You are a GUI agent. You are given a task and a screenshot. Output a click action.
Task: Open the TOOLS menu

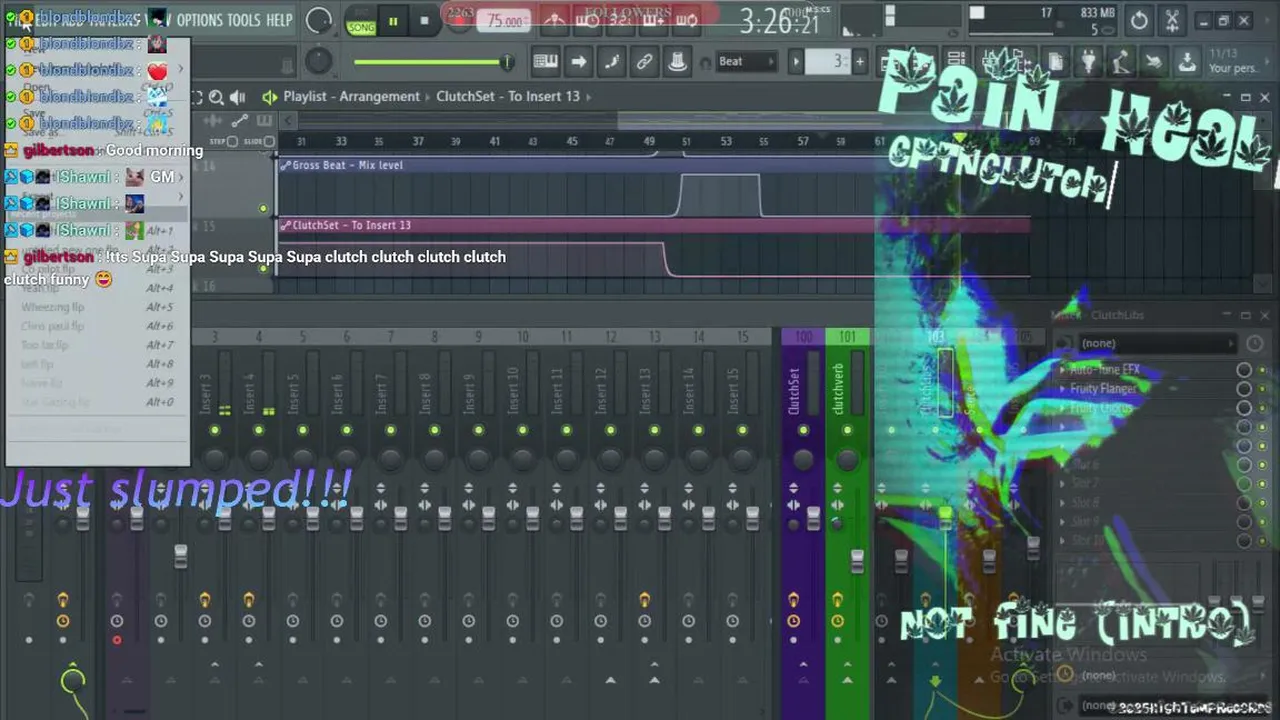click(243, 20)
